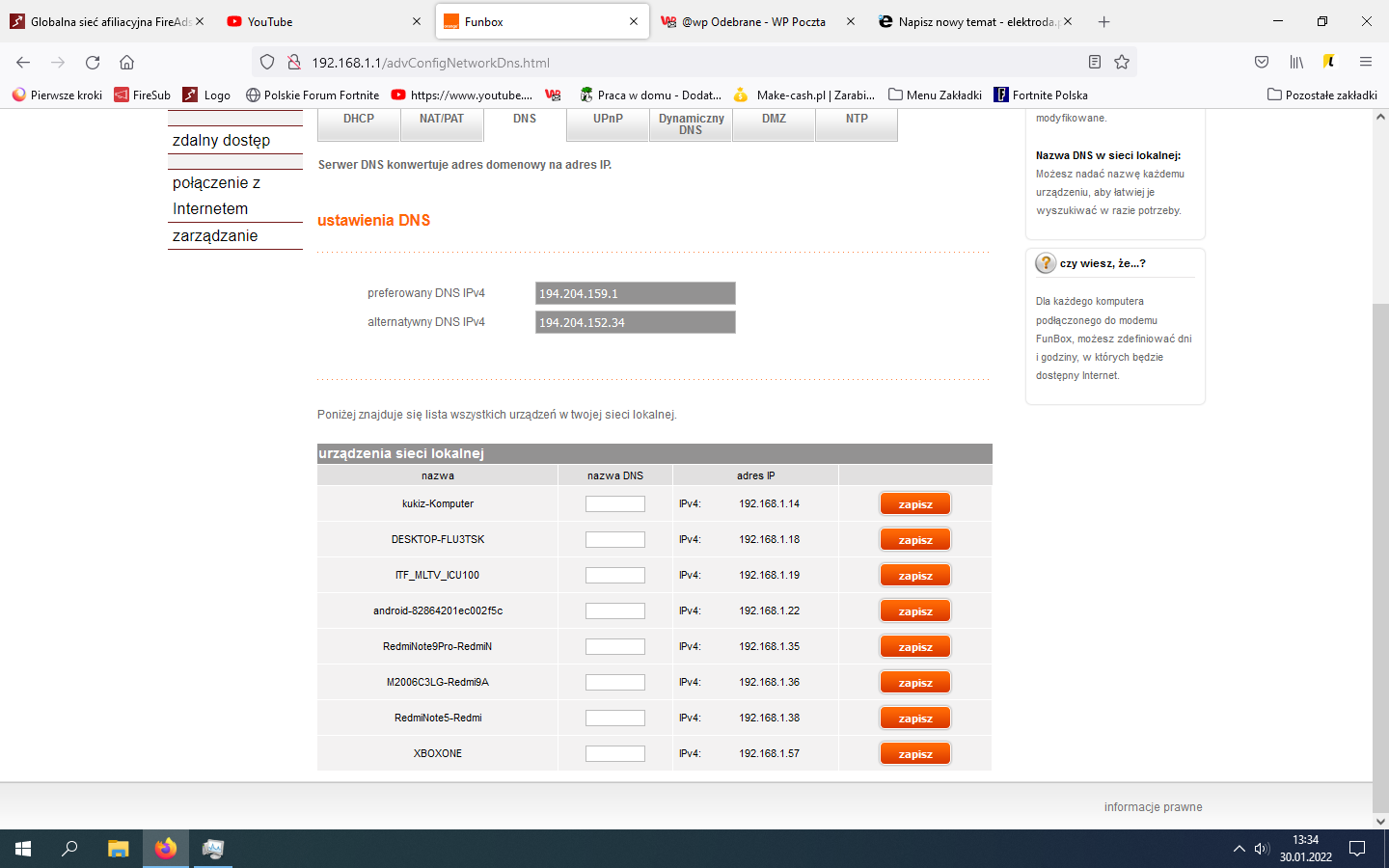
Task: Open the Pierwsze kroki bookmark
Action: 57,95
